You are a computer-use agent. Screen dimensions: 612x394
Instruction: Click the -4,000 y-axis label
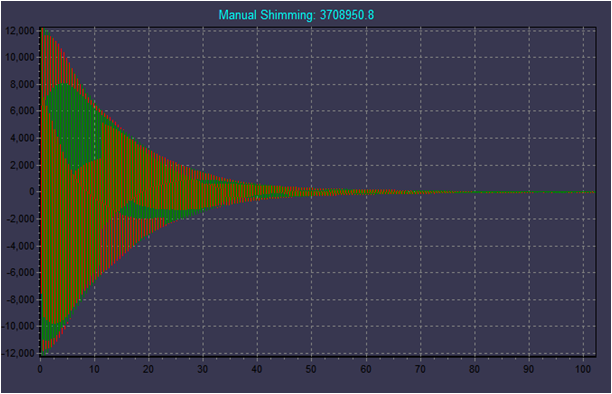21,246
